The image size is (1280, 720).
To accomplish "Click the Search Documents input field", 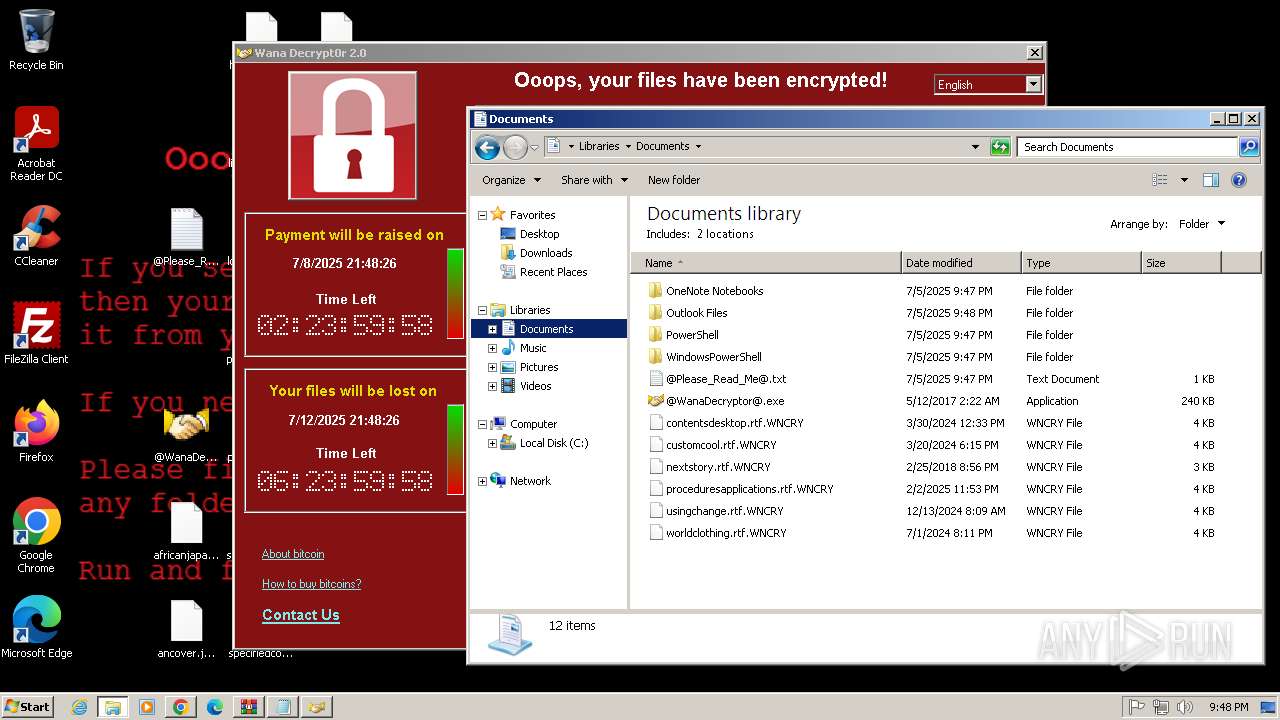I will 1128,147.
